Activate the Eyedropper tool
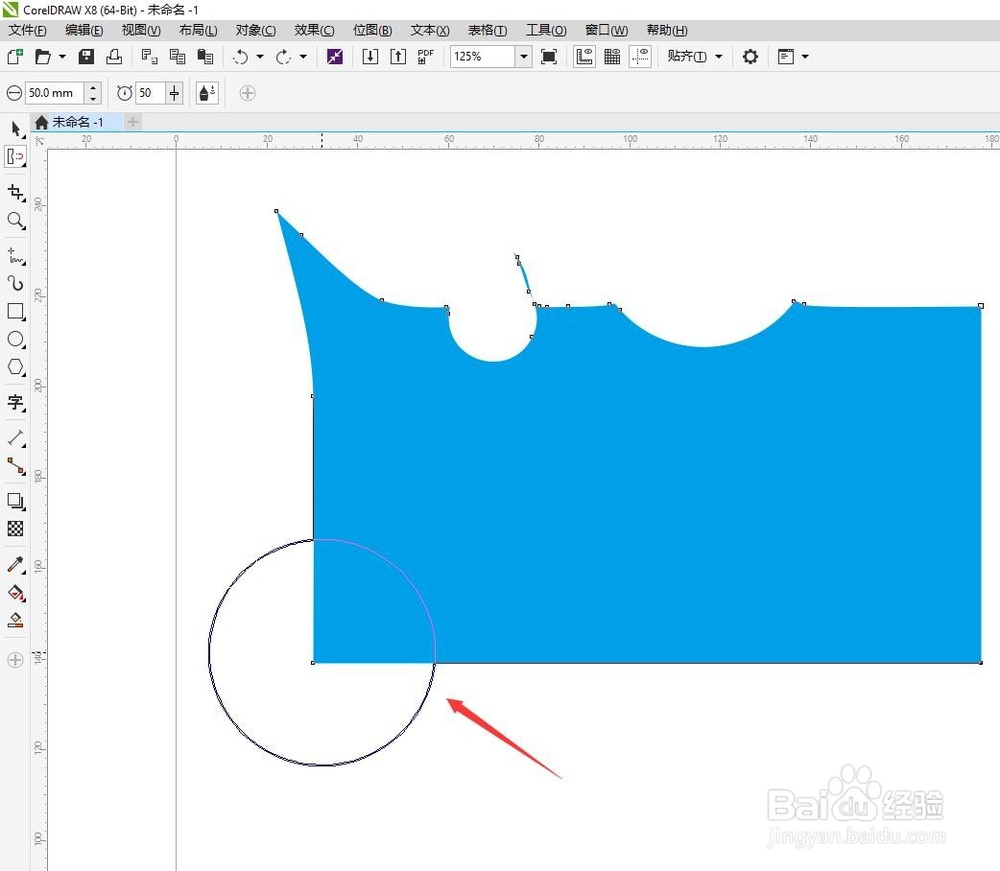The width and height of the screenshot is (1000, 871). [16, 564]
